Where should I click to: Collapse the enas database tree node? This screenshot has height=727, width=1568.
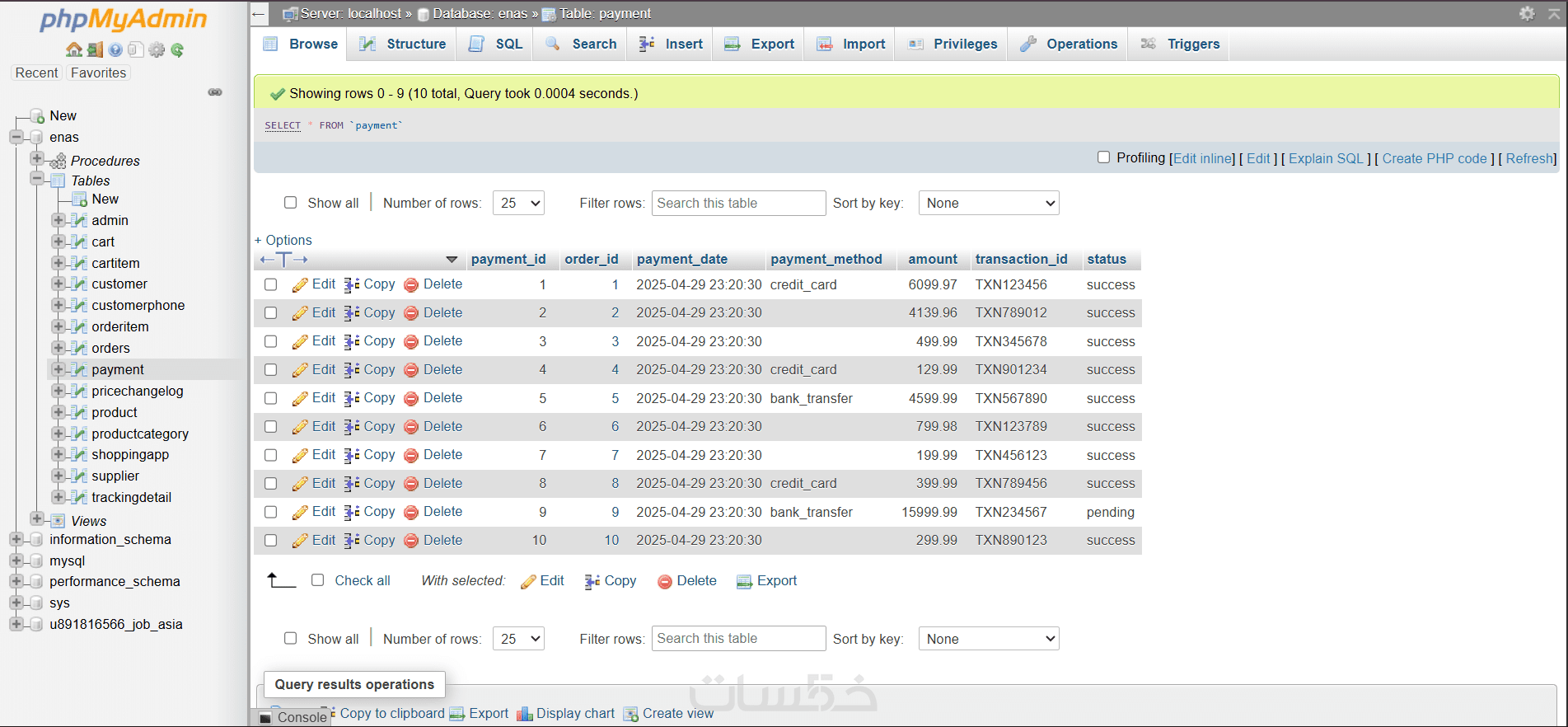click(16, 137)
